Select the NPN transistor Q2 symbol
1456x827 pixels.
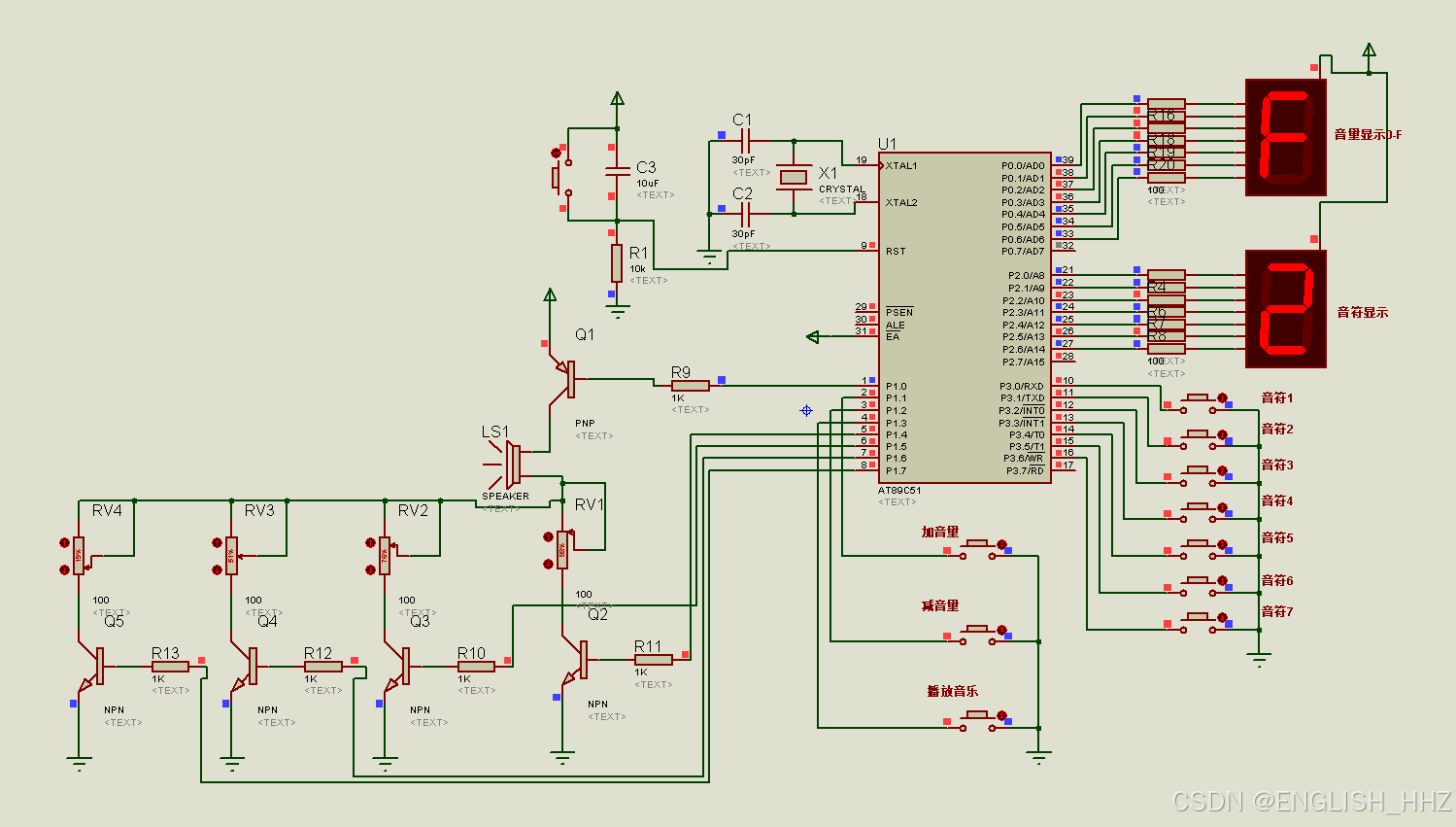click(x=576, y=659)
